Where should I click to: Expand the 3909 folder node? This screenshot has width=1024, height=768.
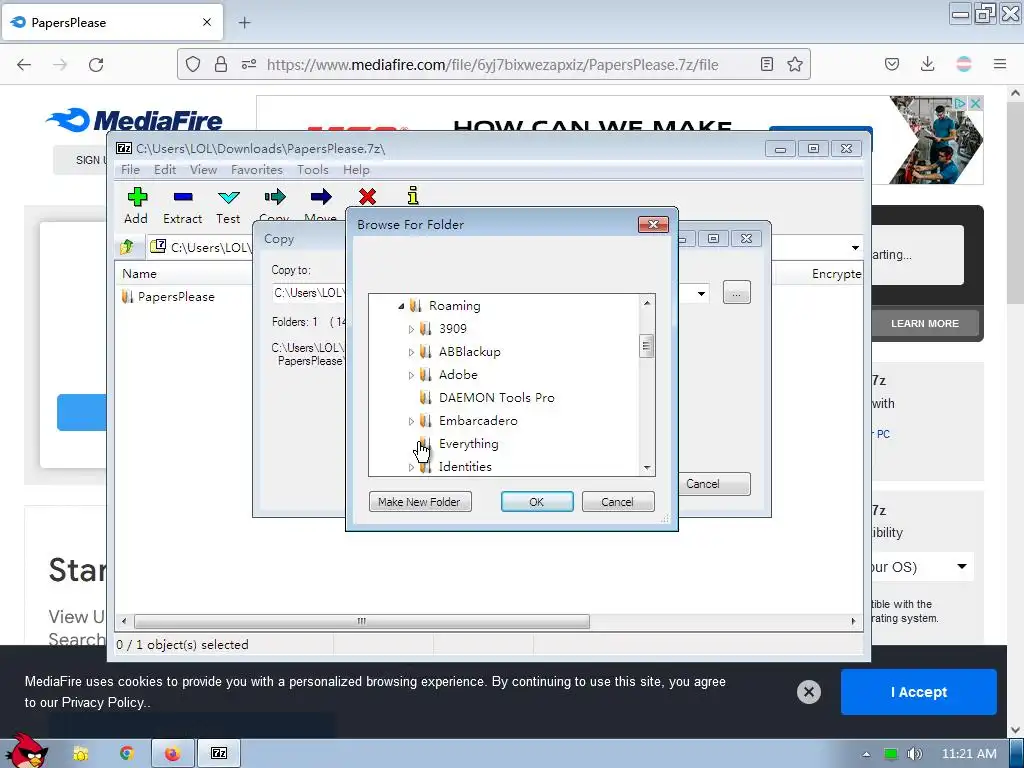[411, 329]
